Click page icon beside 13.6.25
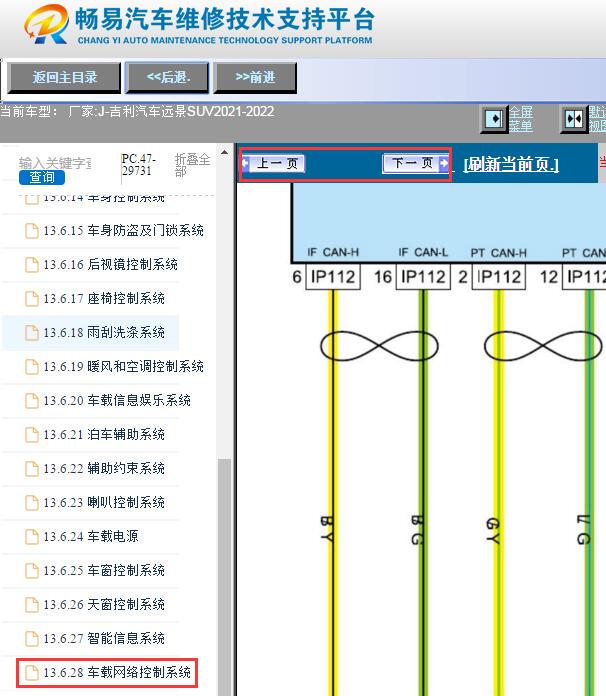The width and height of the screenshot is (606, 696). (x=32, y=570)
